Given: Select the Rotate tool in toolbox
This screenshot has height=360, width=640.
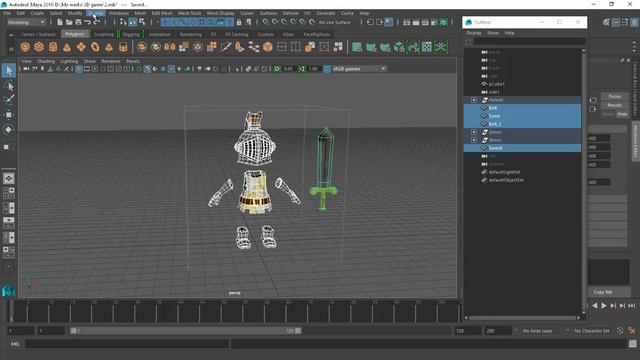Looking at the screenshot, I should tap(9, 129).
